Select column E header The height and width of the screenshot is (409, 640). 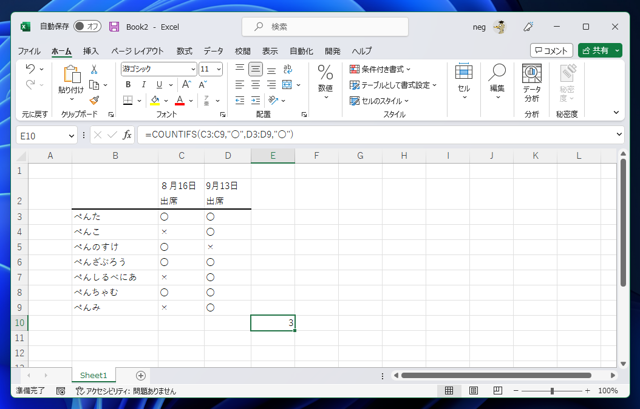273,156
